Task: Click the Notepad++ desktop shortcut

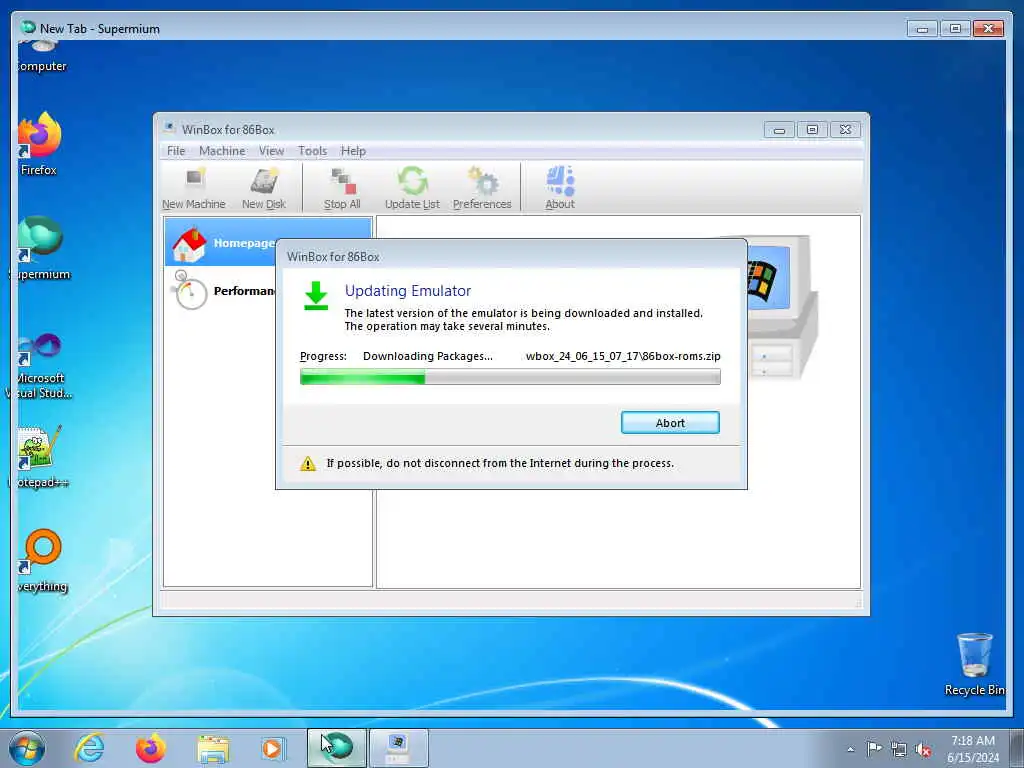Action: (x=40, y=456)
